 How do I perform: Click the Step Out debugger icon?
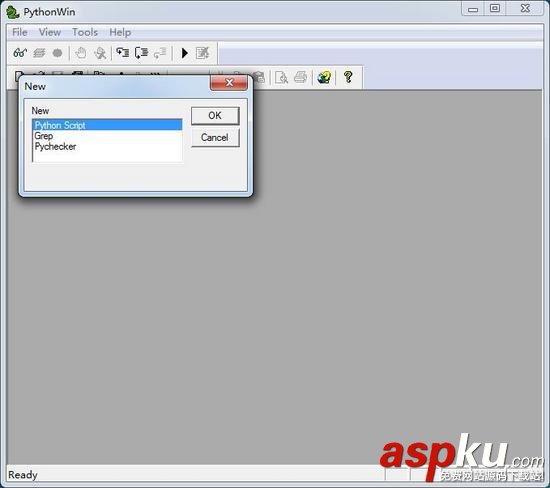(160, 53)
